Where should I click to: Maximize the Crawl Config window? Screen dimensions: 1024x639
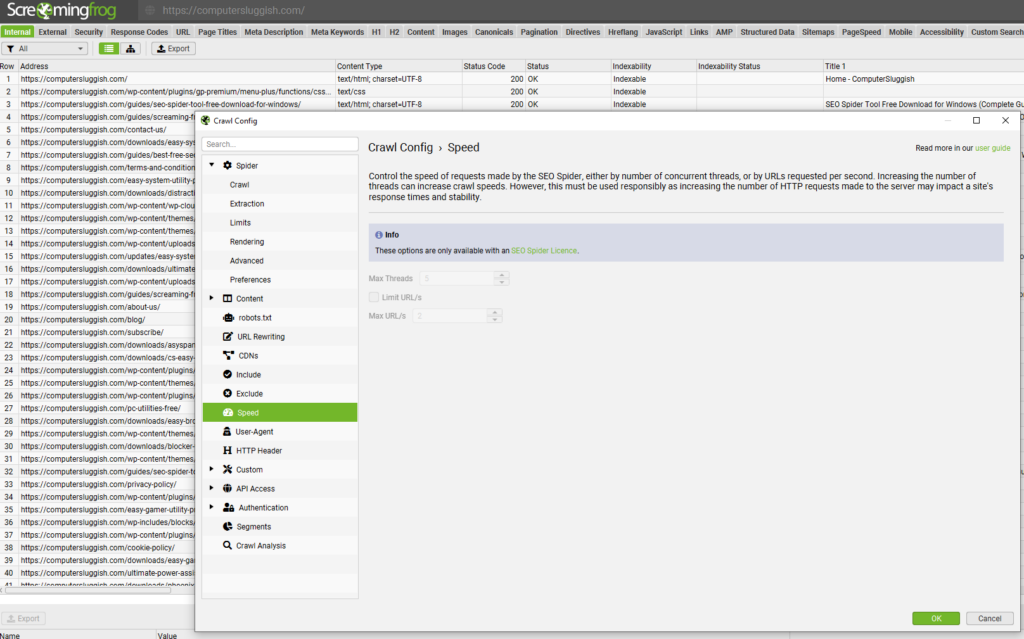(x=976, y=120)
